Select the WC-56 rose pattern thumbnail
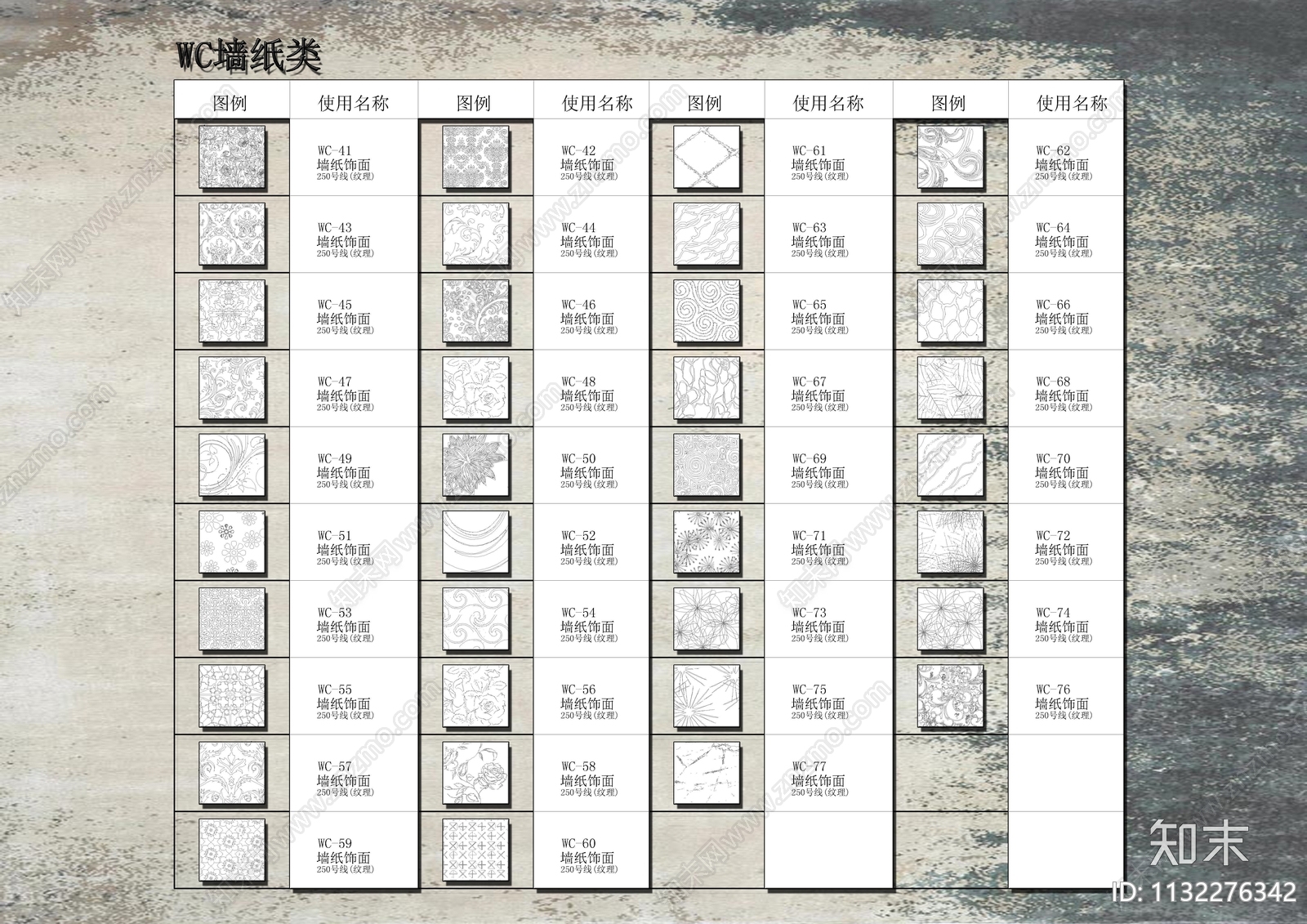Image resolution: width=1307 pixels, height=924 pixels. [475, 696]
